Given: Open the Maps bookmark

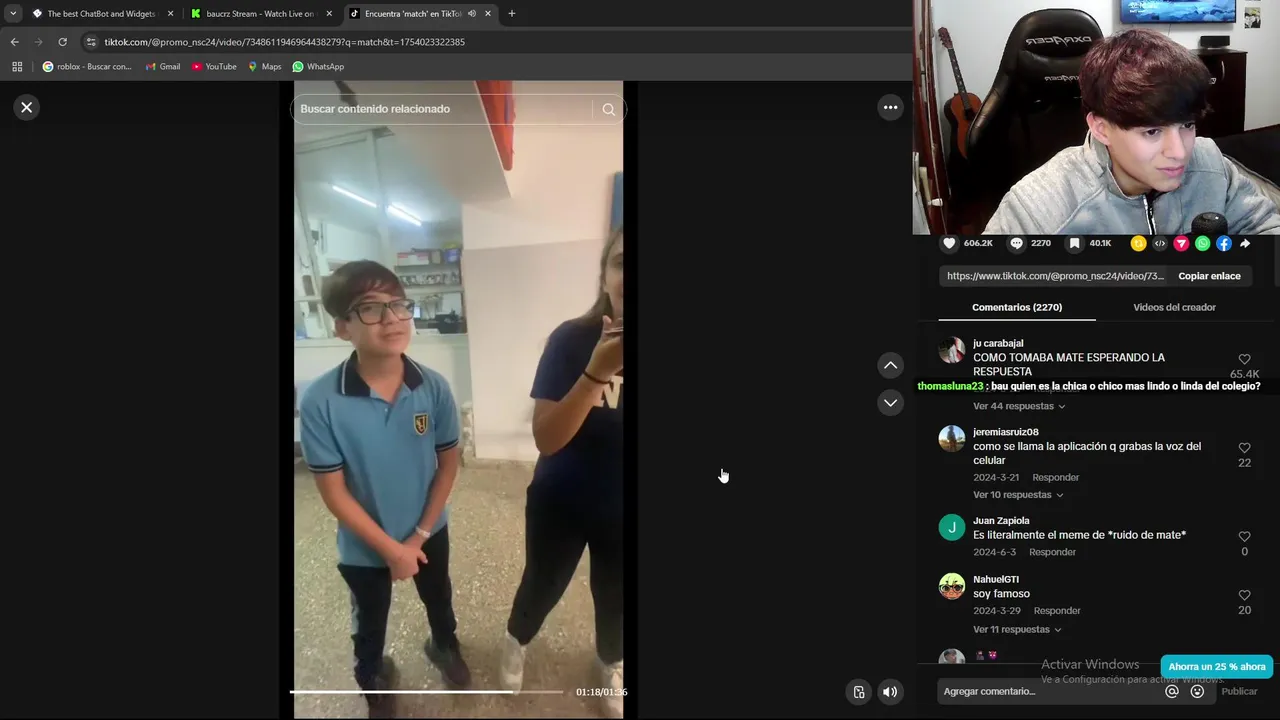Looking at the screenshot, I should [x=265, y=67].
